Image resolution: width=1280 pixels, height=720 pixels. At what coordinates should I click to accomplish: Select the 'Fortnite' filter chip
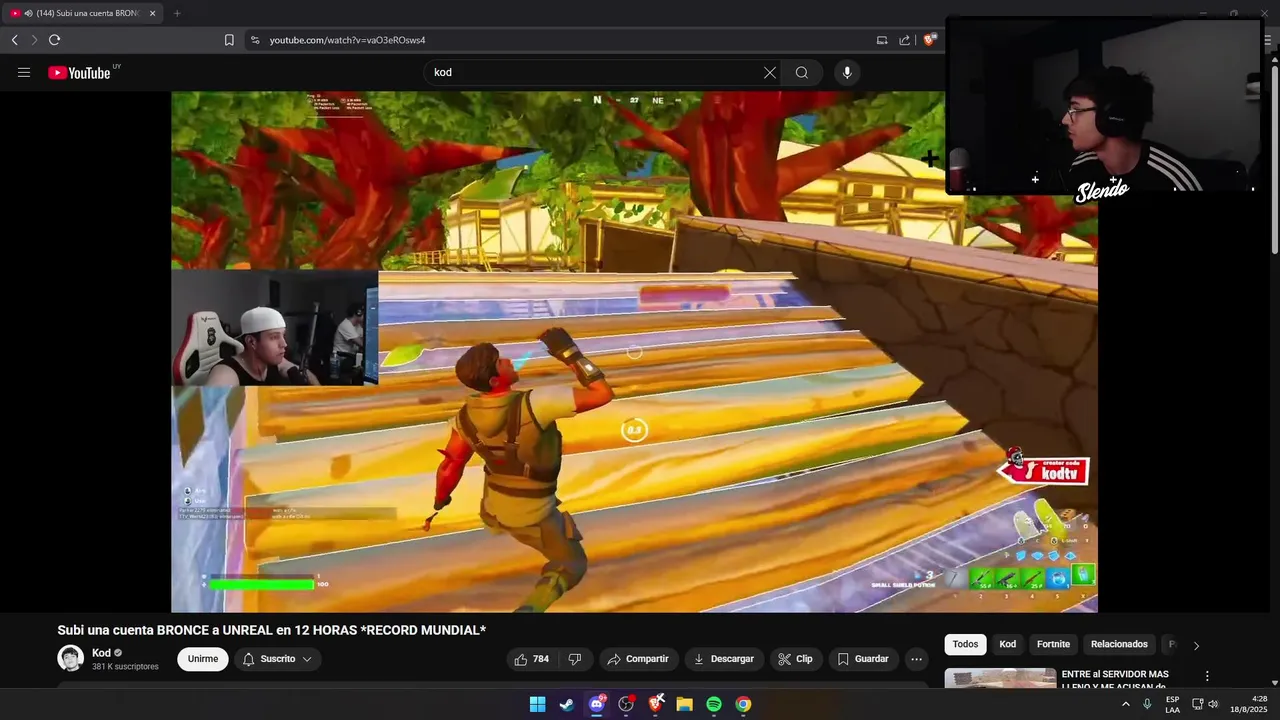coord(1053,644)
